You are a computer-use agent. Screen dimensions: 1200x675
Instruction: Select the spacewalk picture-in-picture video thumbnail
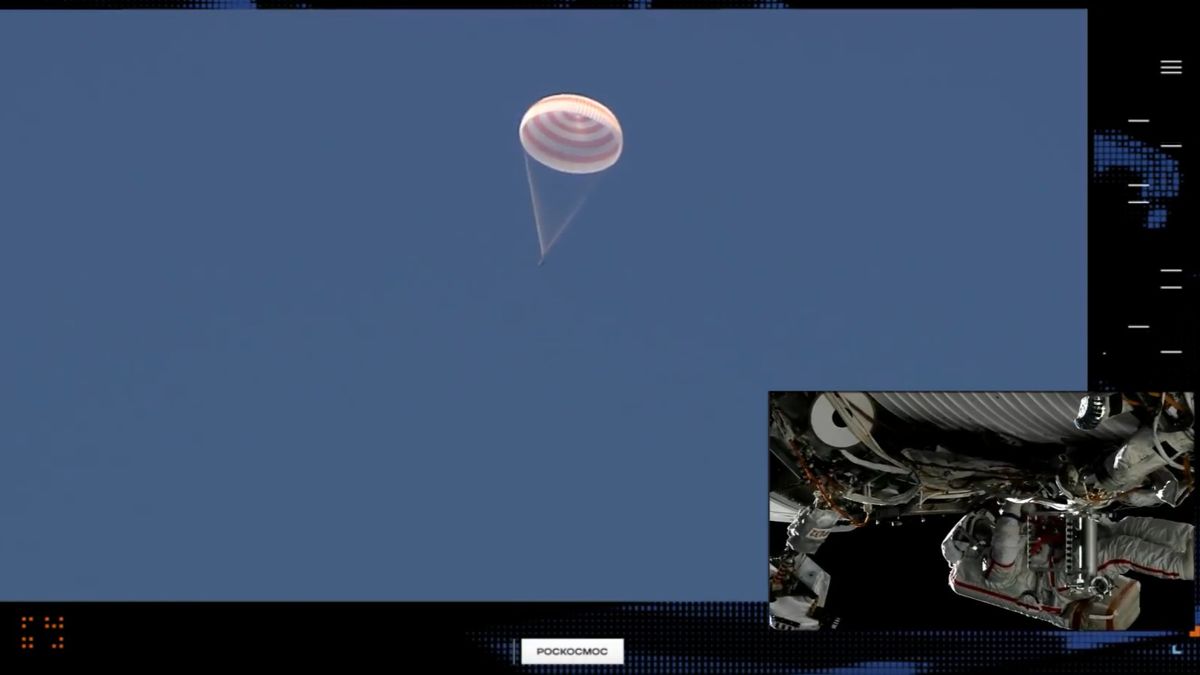981,511
